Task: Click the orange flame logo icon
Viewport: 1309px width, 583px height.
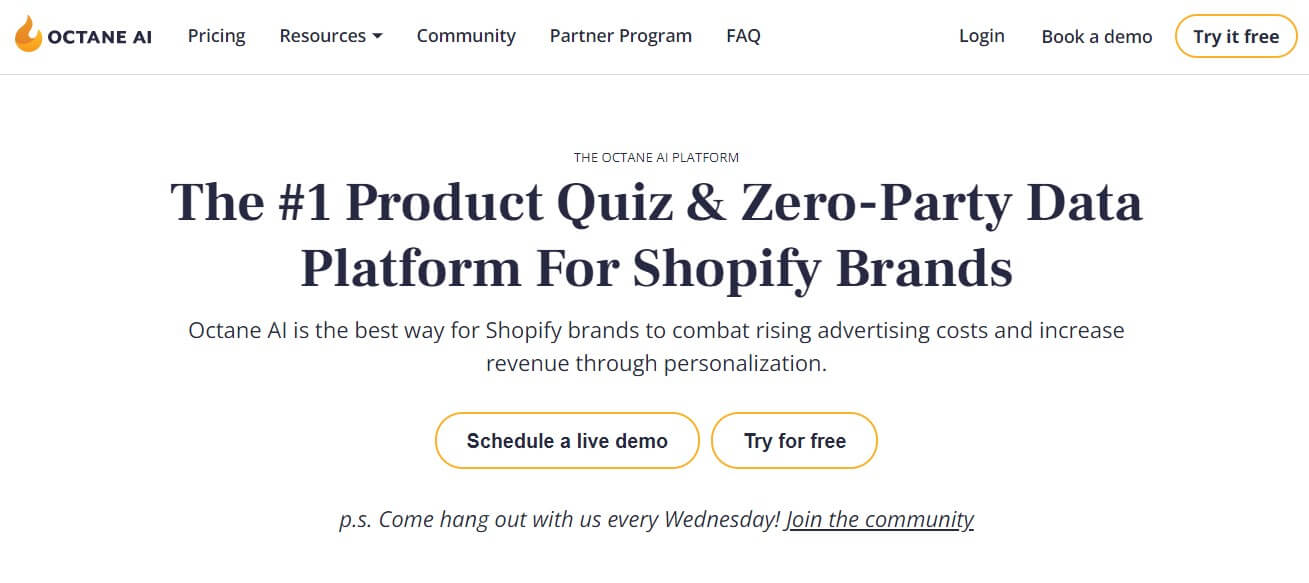Action: (28, 35)
